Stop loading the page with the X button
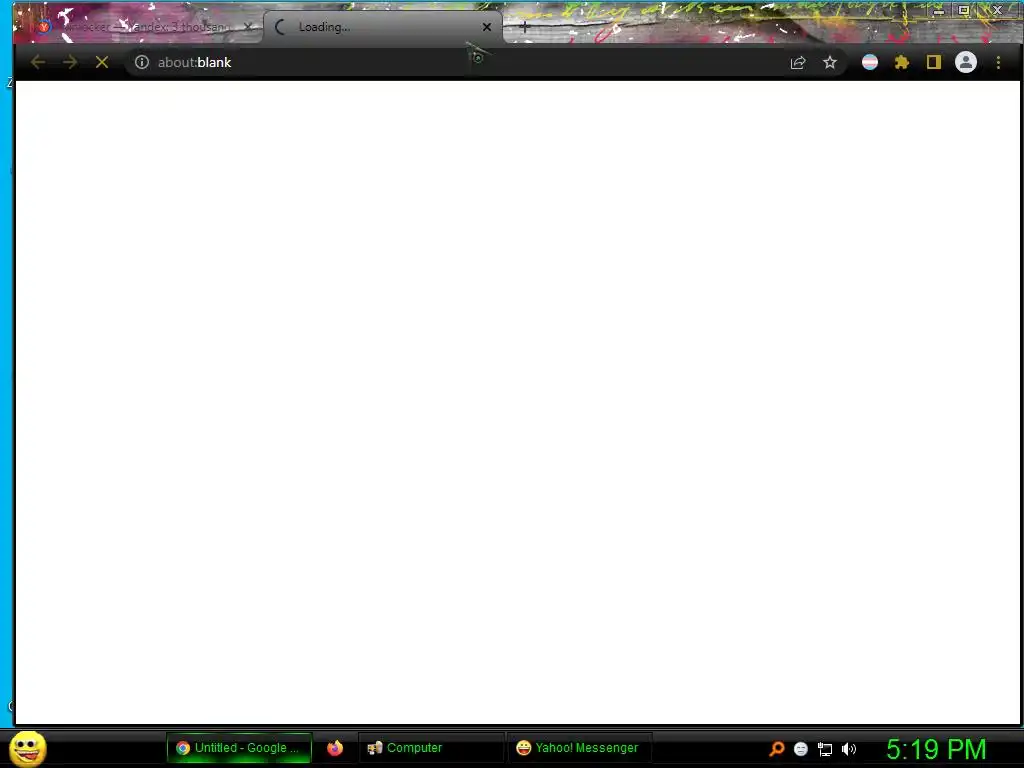 (102, 62)
